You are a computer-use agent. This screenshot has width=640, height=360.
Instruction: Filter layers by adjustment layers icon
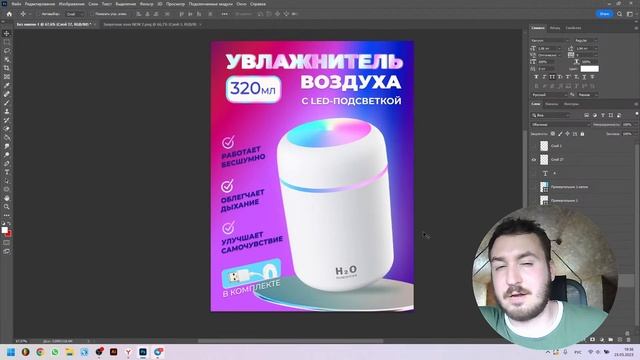click(594, 116)
